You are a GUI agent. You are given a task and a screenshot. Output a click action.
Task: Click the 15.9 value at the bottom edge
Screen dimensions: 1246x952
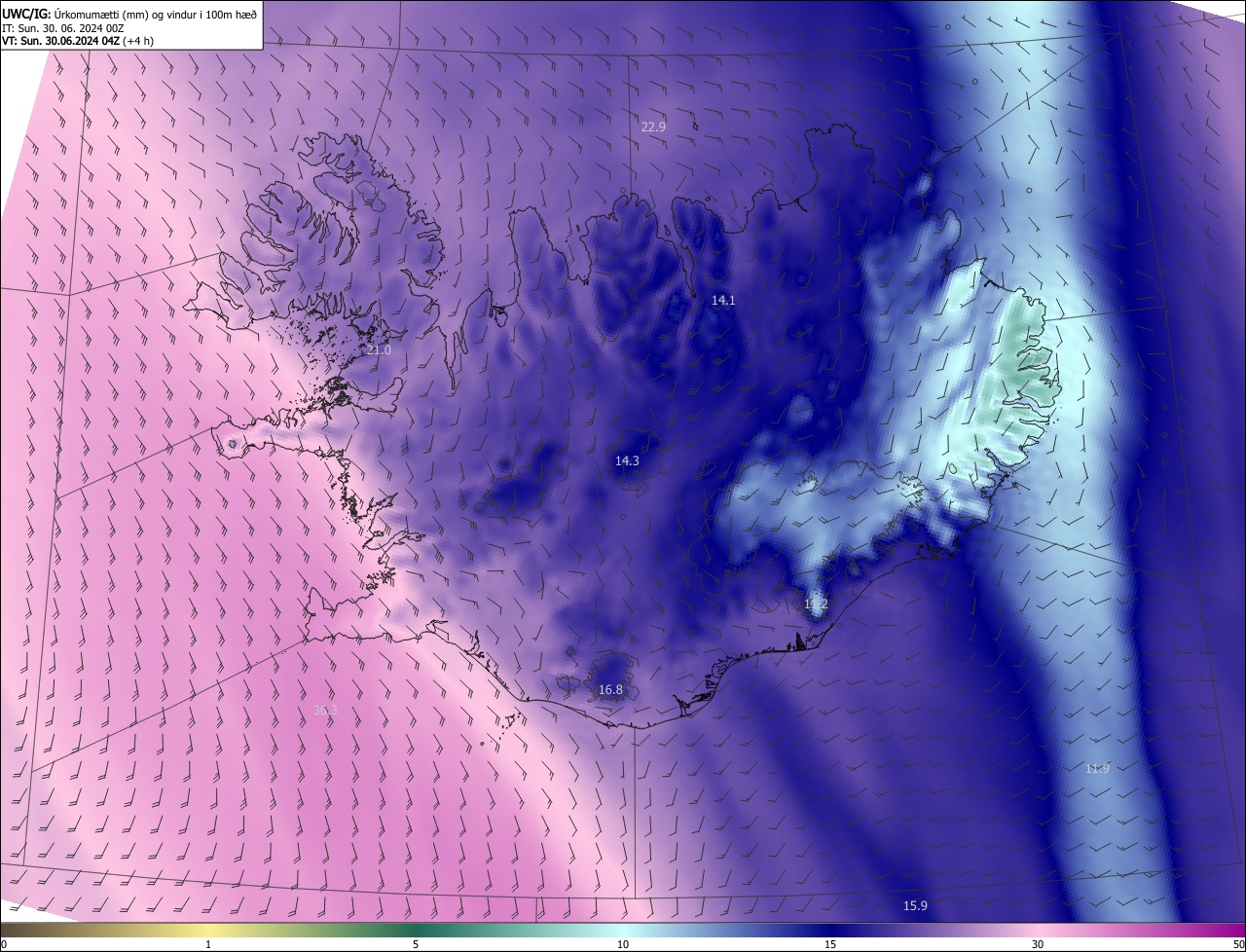point(915,906)
